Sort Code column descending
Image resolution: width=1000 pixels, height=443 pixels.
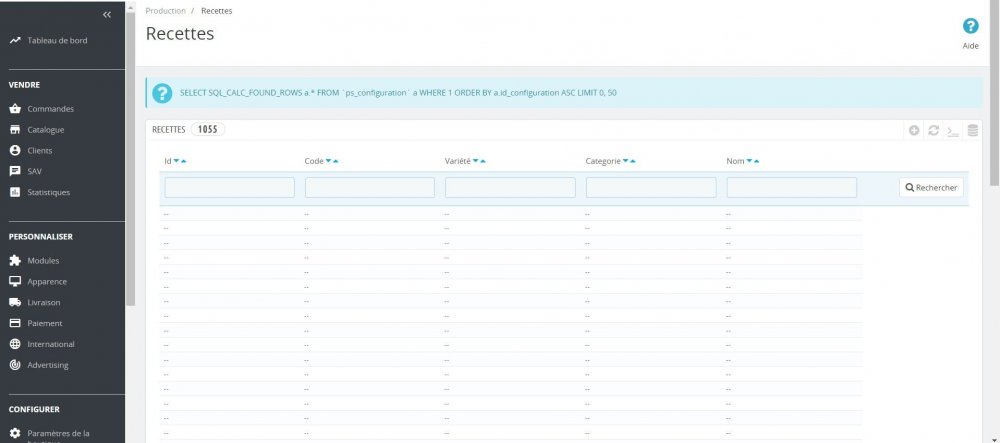pos(328,161)
